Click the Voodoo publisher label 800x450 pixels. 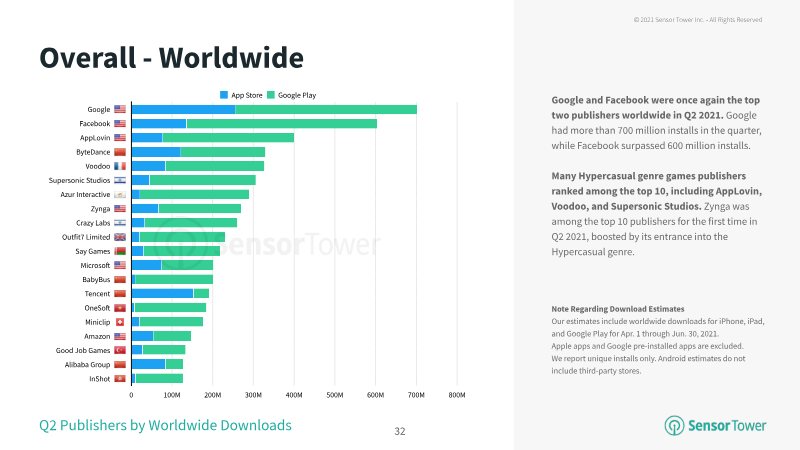pyautogui.click(x=97, y=166)
